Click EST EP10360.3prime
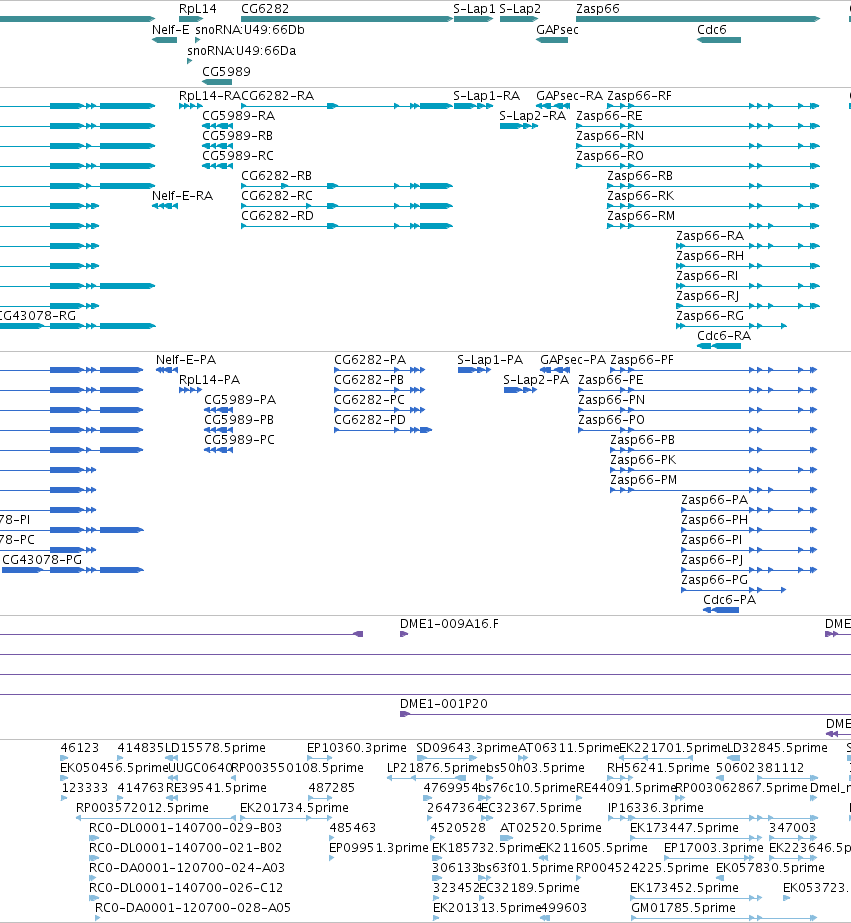Screen dimensions: 851x923 click(357, 748)
